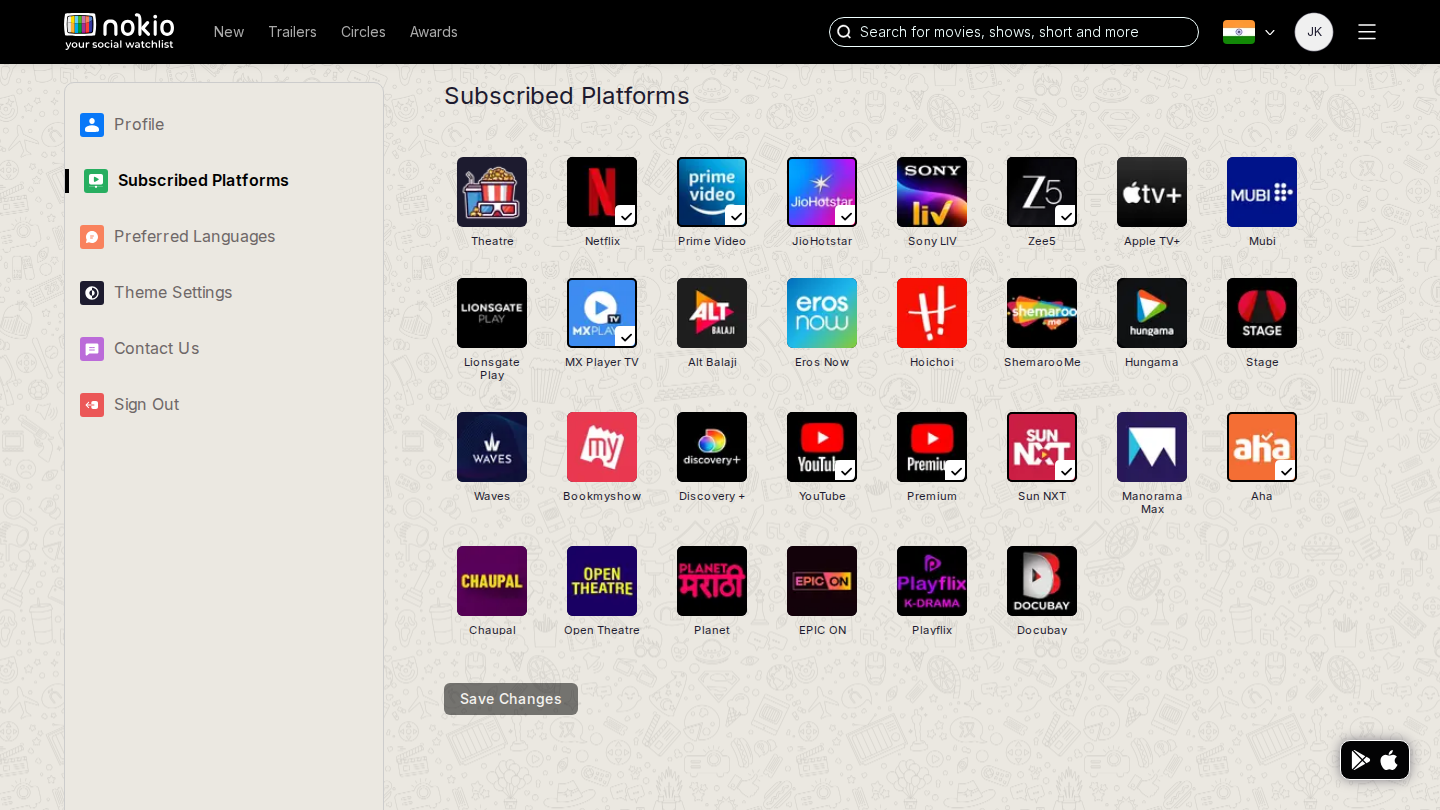Select the Eros Now platform icon
The height and width of the screenshot is (810, 1440).
pyautogui.click(x=822, y=313)
